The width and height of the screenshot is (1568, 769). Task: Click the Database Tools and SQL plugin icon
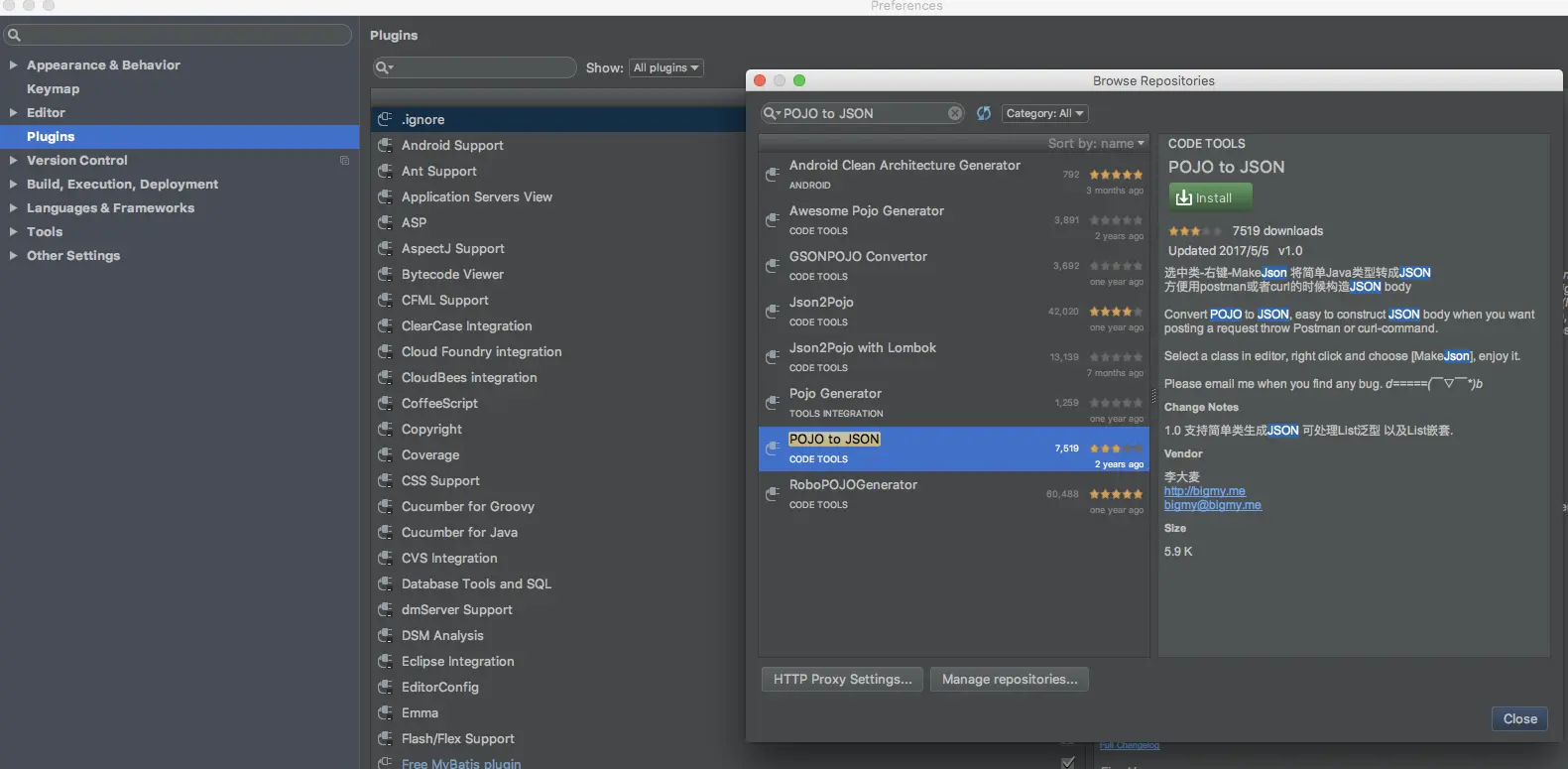[385, 583]
